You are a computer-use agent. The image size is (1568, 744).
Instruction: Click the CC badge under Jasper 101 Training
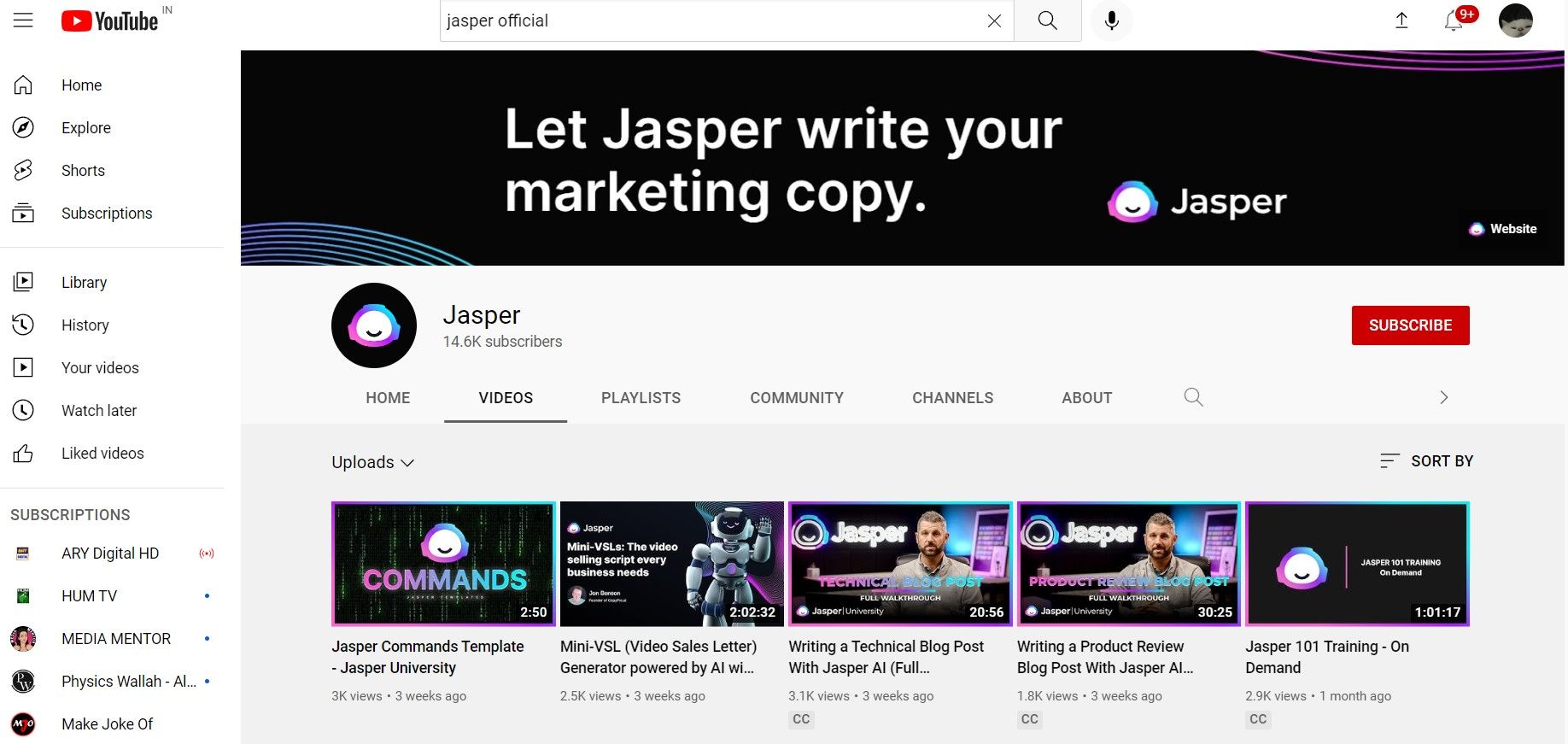click(x=1258, y=719)
